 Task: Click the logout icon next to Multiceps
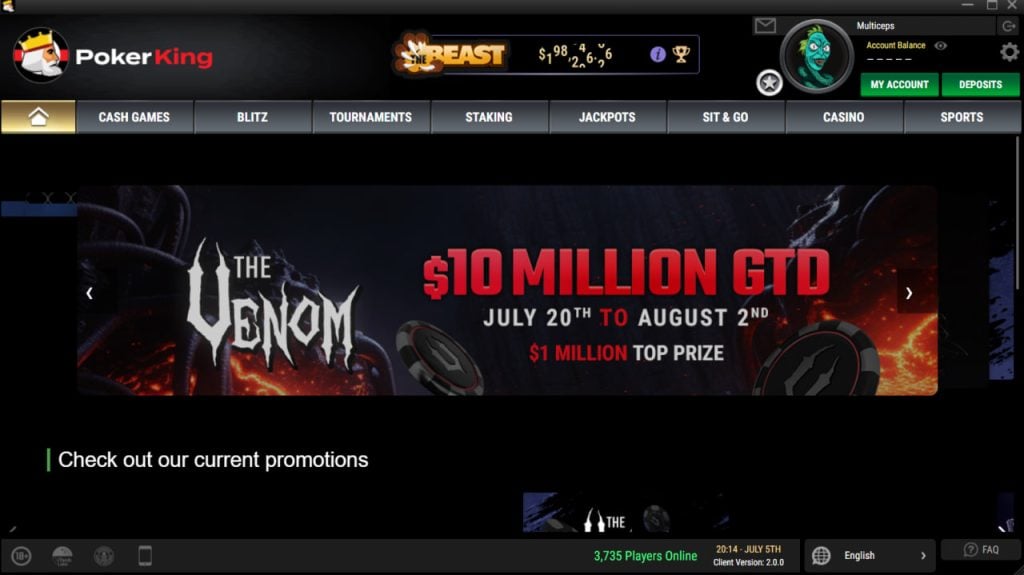(1008, 26)
